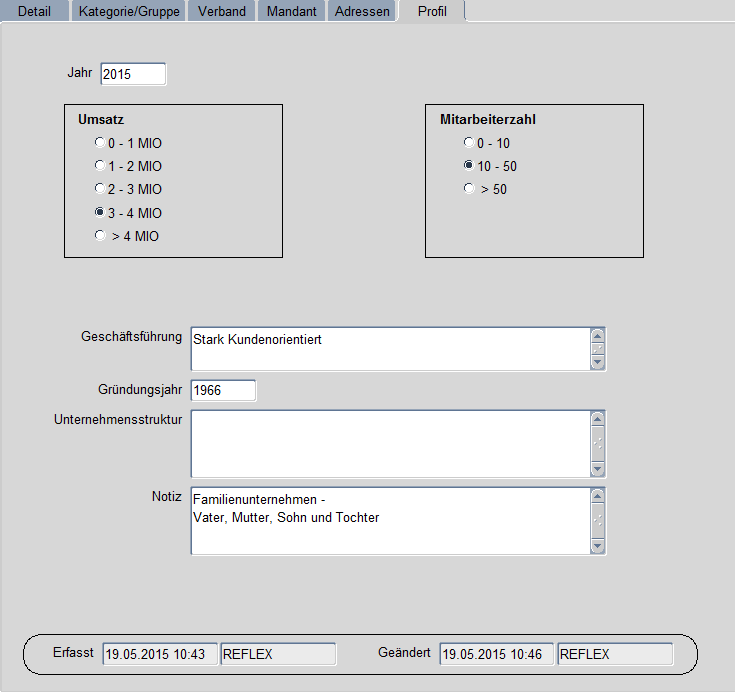The width and height of the screenshot is (736, 692).
Task: Open the Adressen tab
Action: [x=362, y=12]
